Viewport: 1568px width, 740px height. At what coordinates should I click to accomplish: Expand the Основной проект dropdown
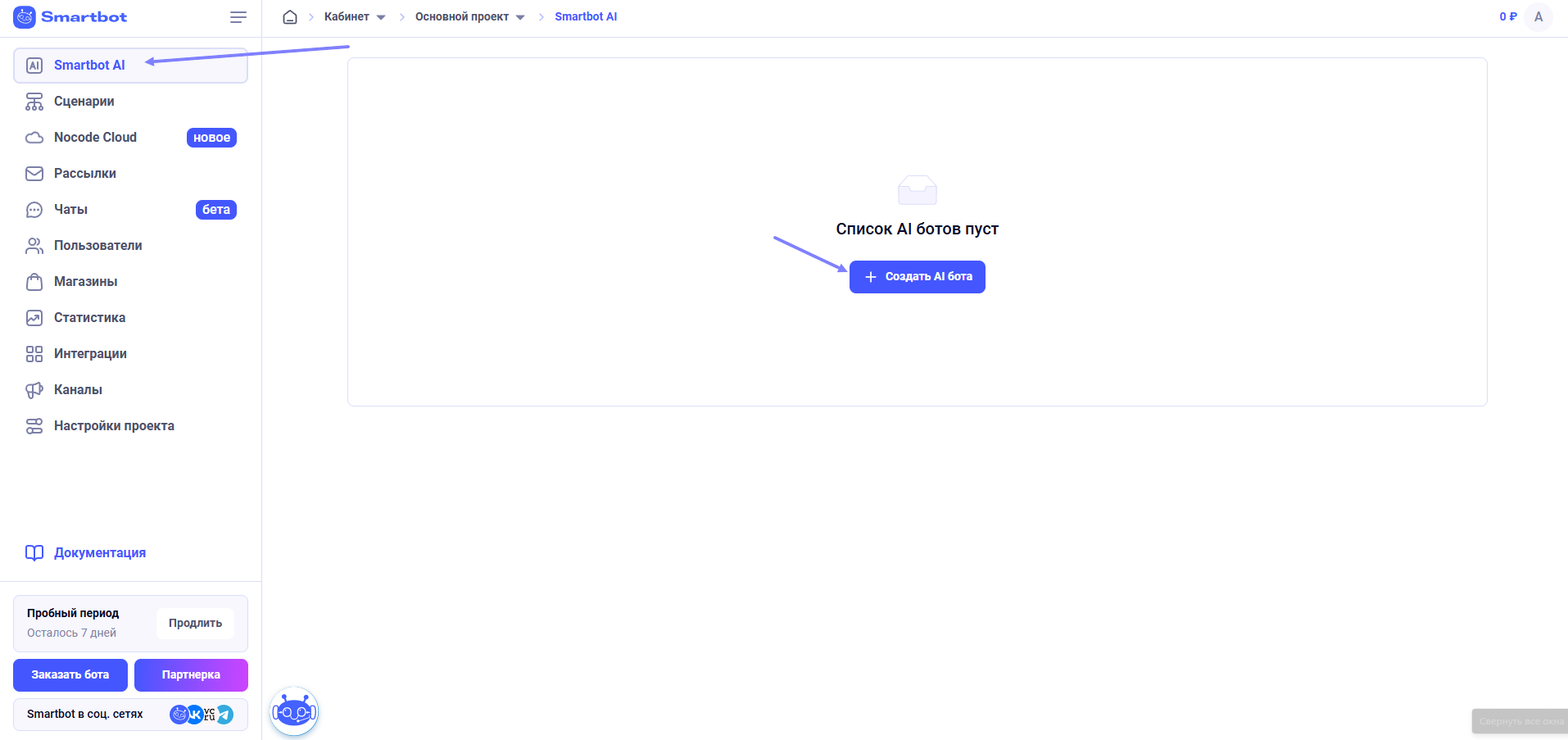tap(520, 17)
